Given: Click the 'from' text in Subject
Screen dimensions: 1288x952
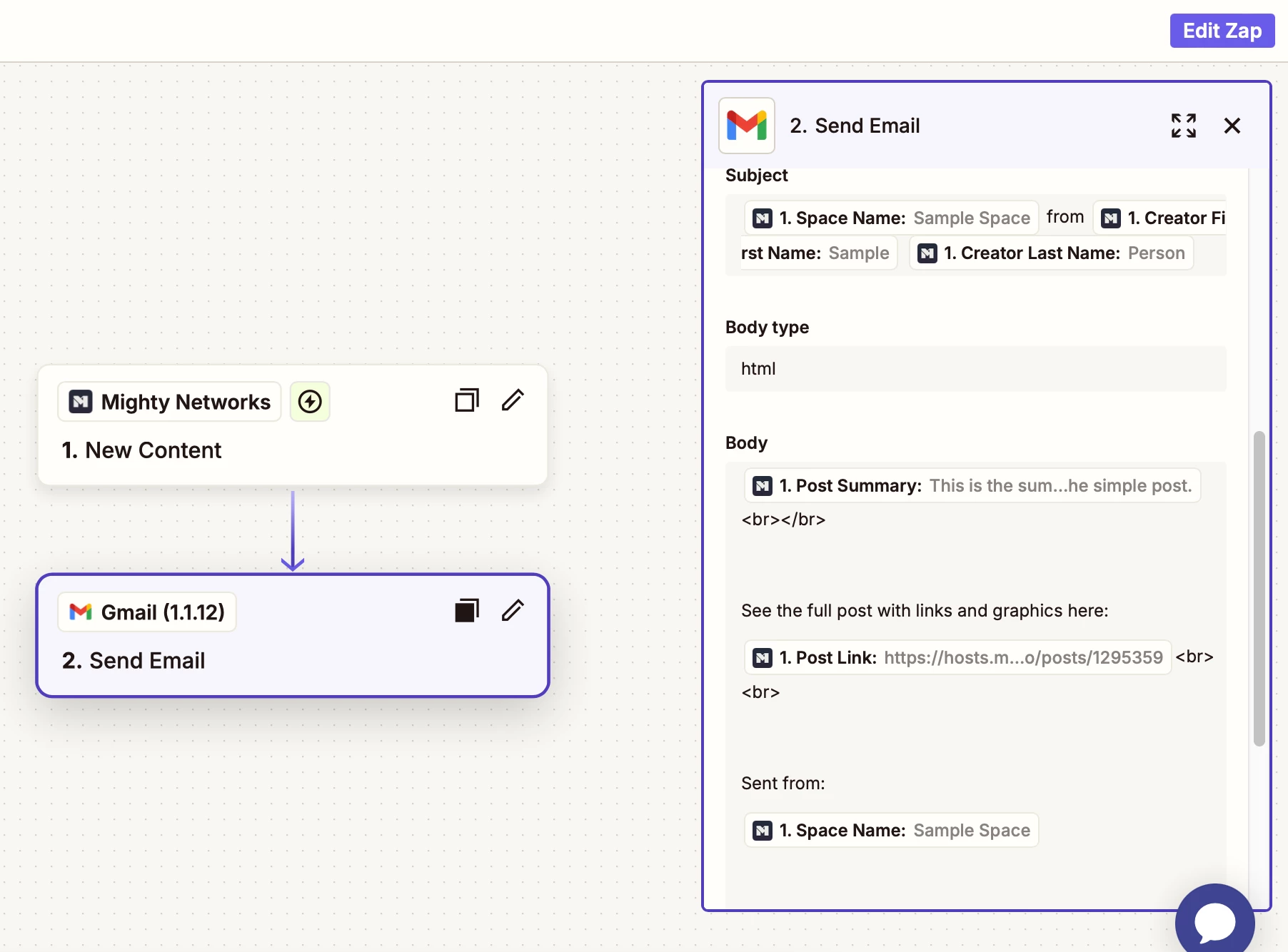Looking at the screenshot, I should point(1065,217).
